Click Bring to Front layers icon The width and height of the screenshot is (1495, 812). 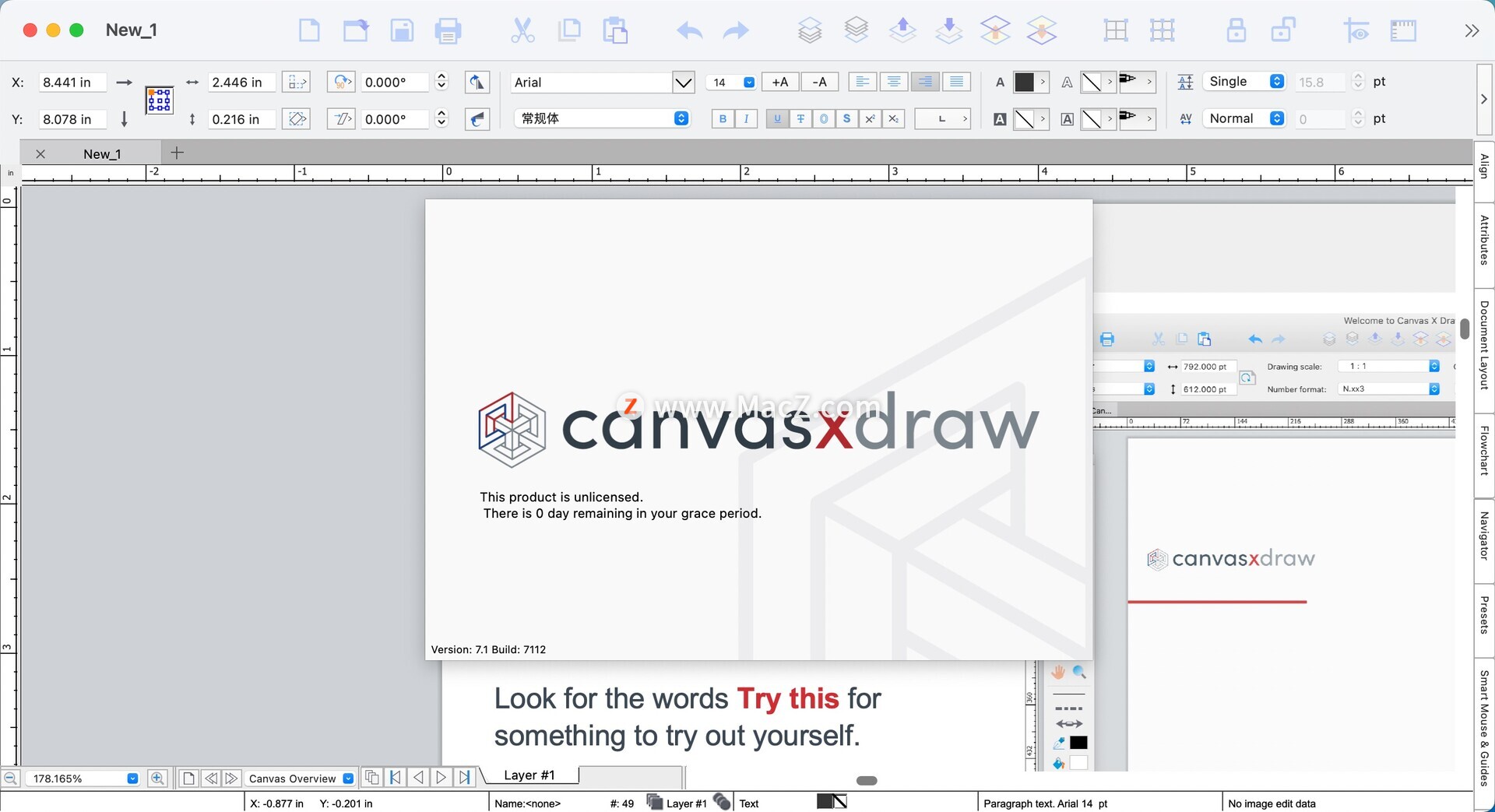point(810,31)
